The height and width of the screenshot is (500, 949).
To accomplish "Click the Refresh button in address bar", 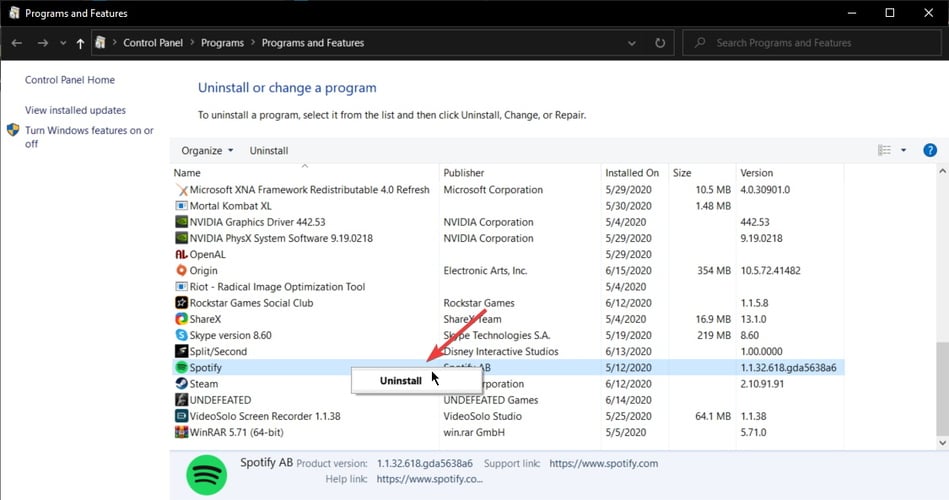I will tap(660, 43).
